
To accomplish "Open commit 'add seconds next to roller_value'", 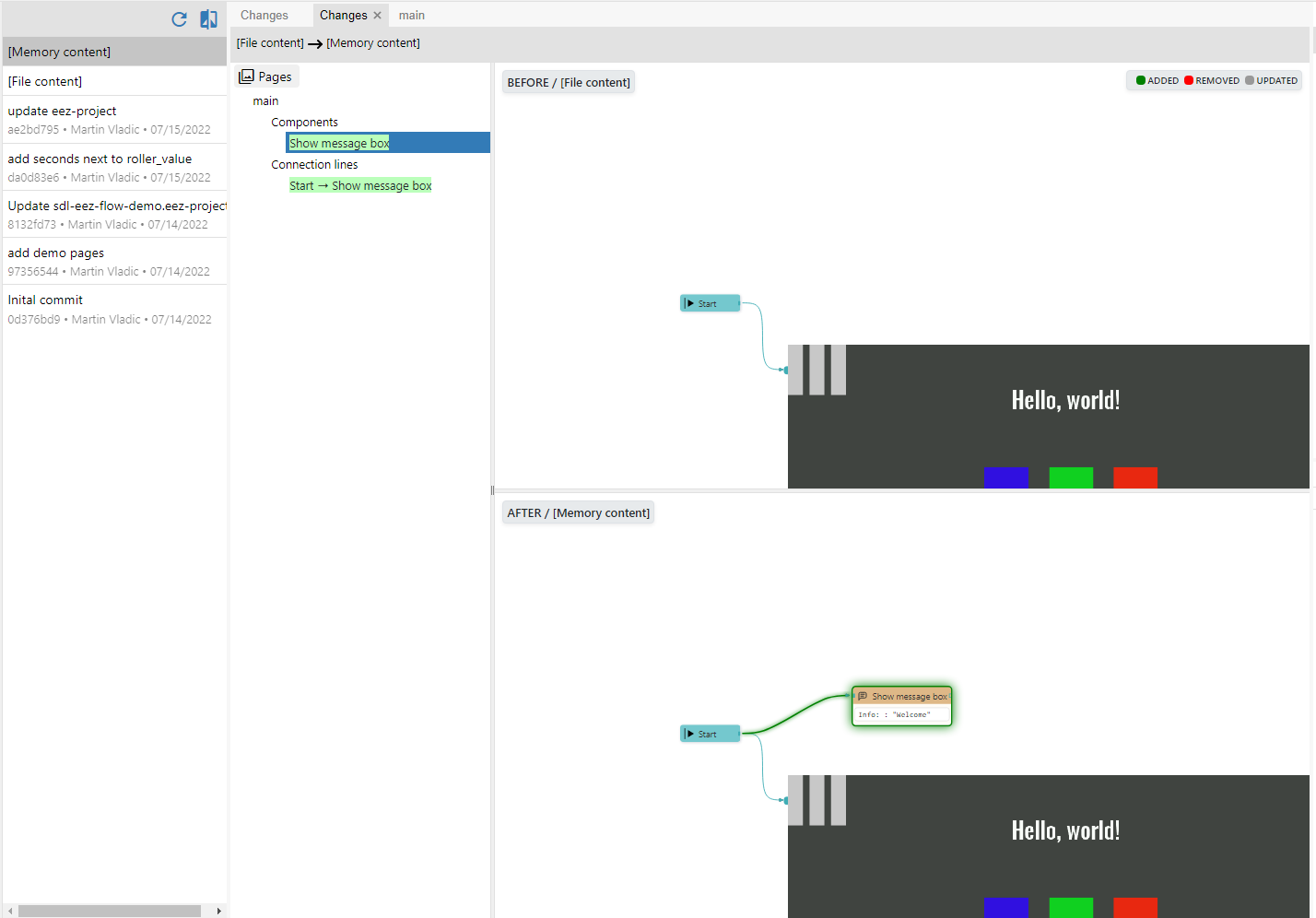I will click(115, 168).
